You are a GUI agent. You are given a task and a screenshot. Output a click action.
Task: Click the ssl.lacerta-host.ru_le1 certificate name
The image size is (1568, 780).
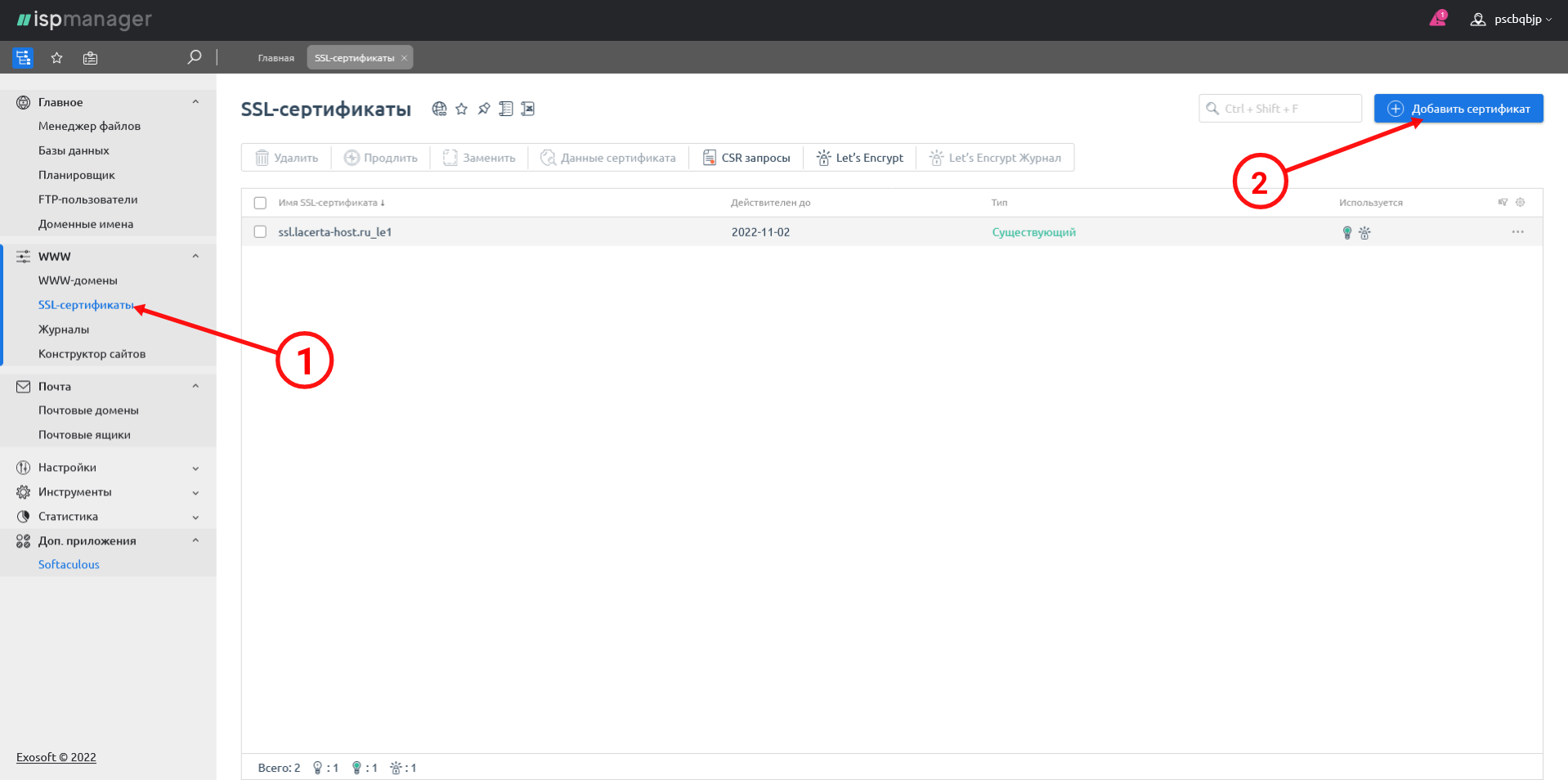[335, 232]
